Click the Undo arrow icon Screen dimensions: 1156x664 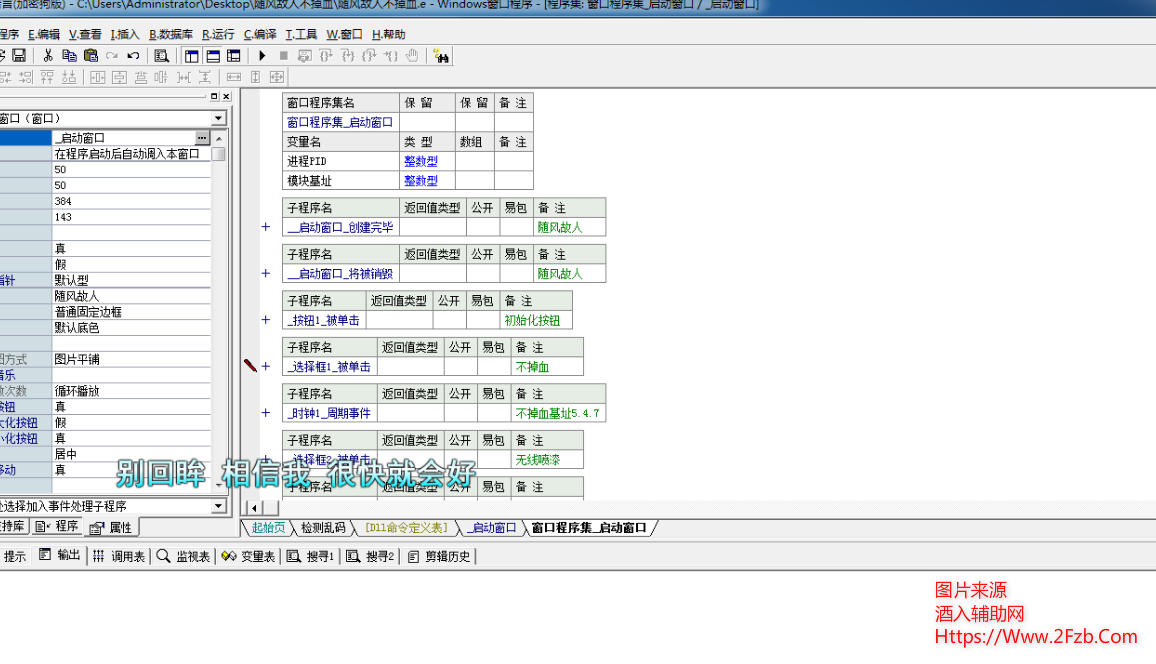click(133, 56)
